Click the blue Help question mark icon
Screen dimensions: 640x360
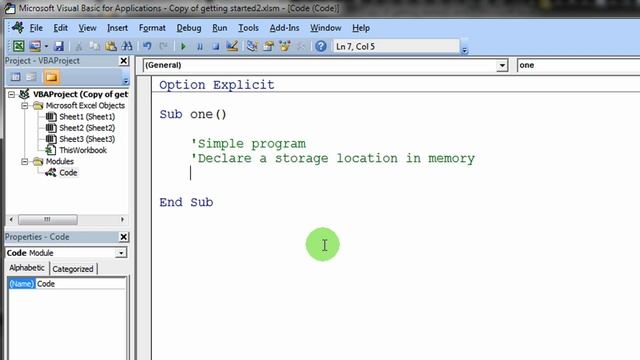[x=321, y=46]
